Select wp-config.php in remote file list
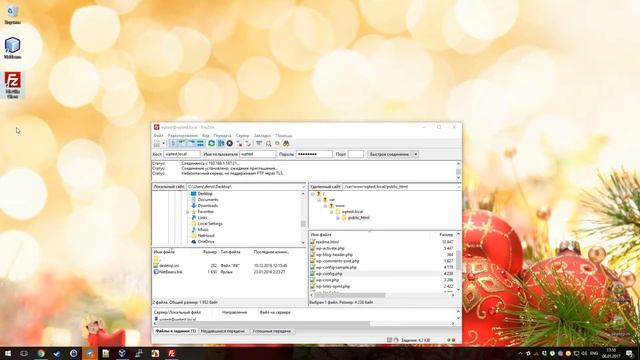The height and width of the screenshot is (360, 640). pyautogui.click(x=329, y=274)
